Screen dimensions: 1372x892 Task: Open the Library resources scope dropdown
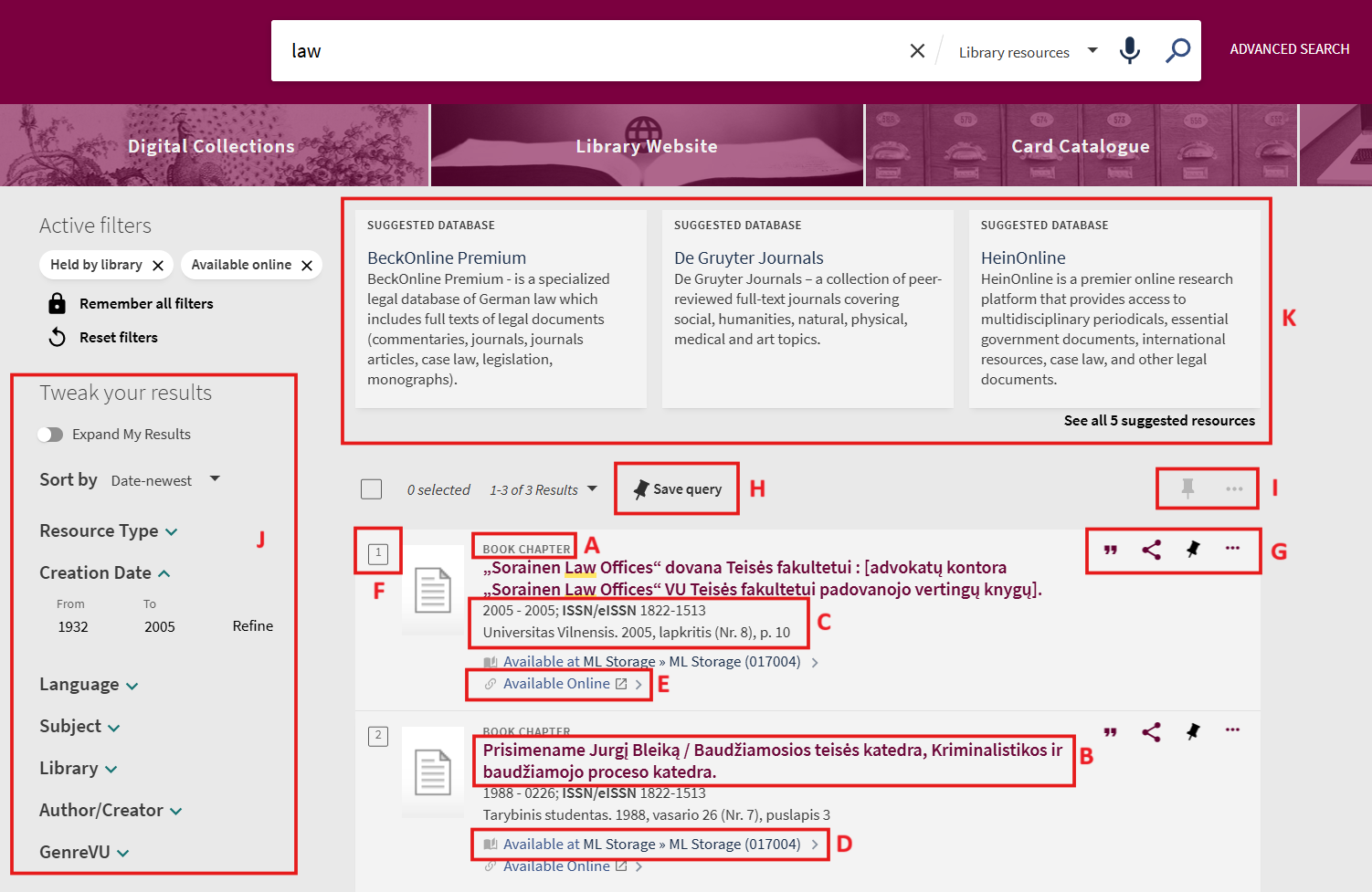point(1025,51)
